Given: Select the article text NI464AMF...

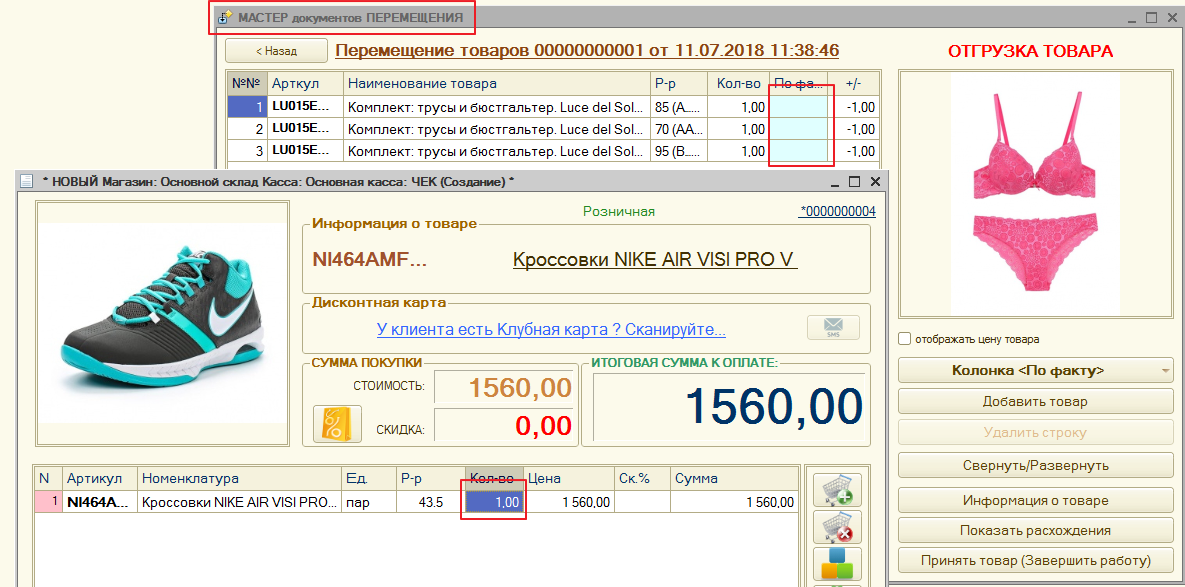Looking at the screenshot, I should pos(370,260).
